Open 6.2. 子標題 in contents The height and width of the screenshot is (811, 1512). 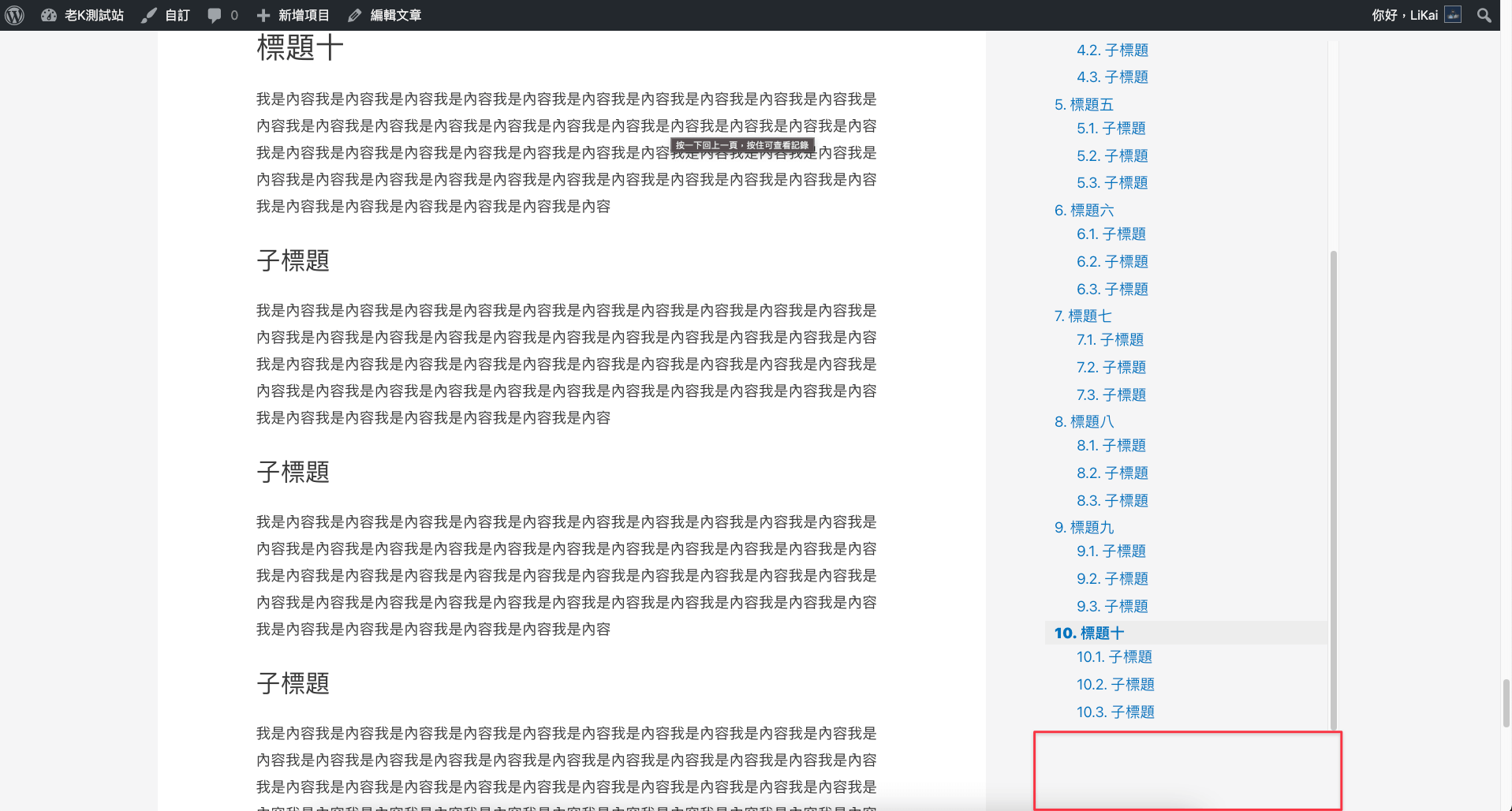pos(1112,261)
